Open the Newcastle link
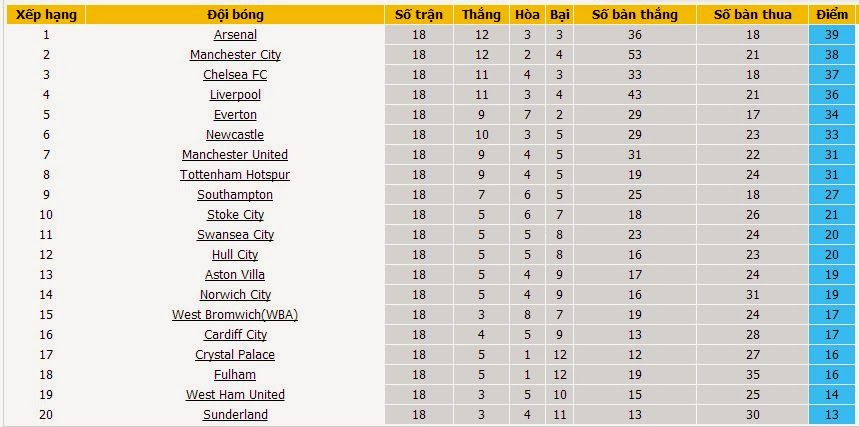 coord(235,135)
